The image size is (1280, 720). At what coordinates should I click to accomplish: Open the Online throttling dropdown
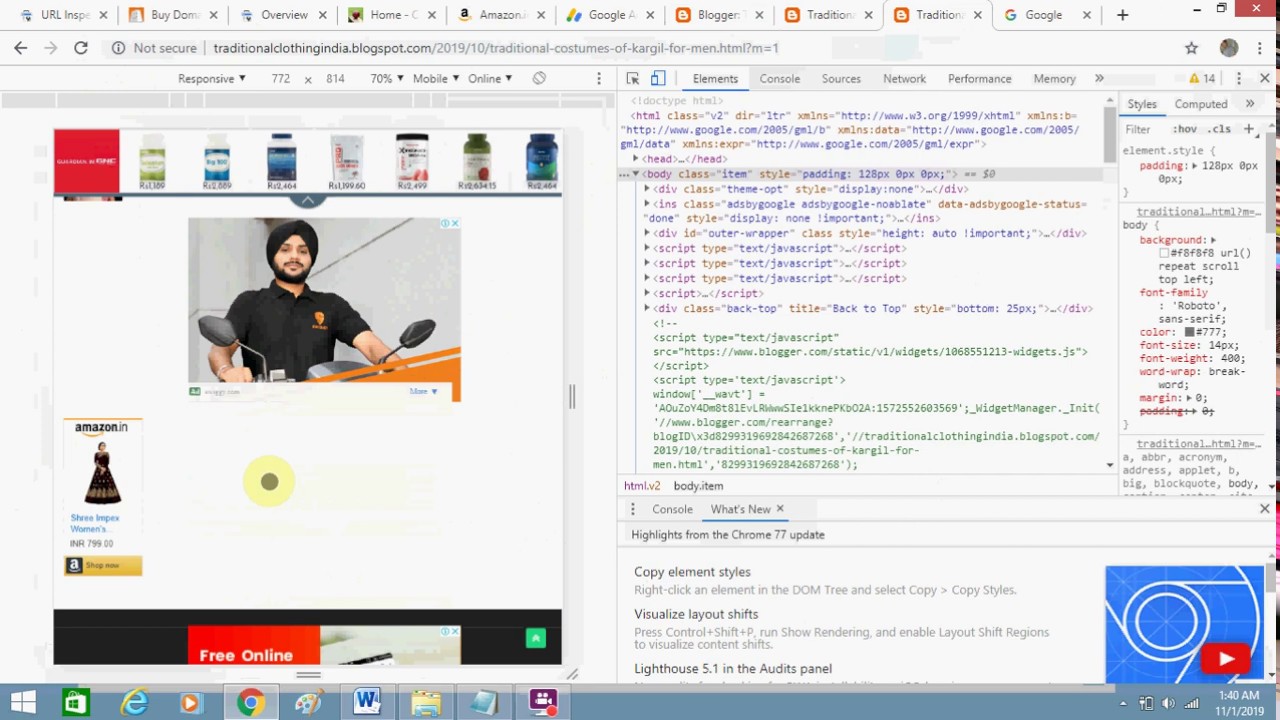point(491,78)
